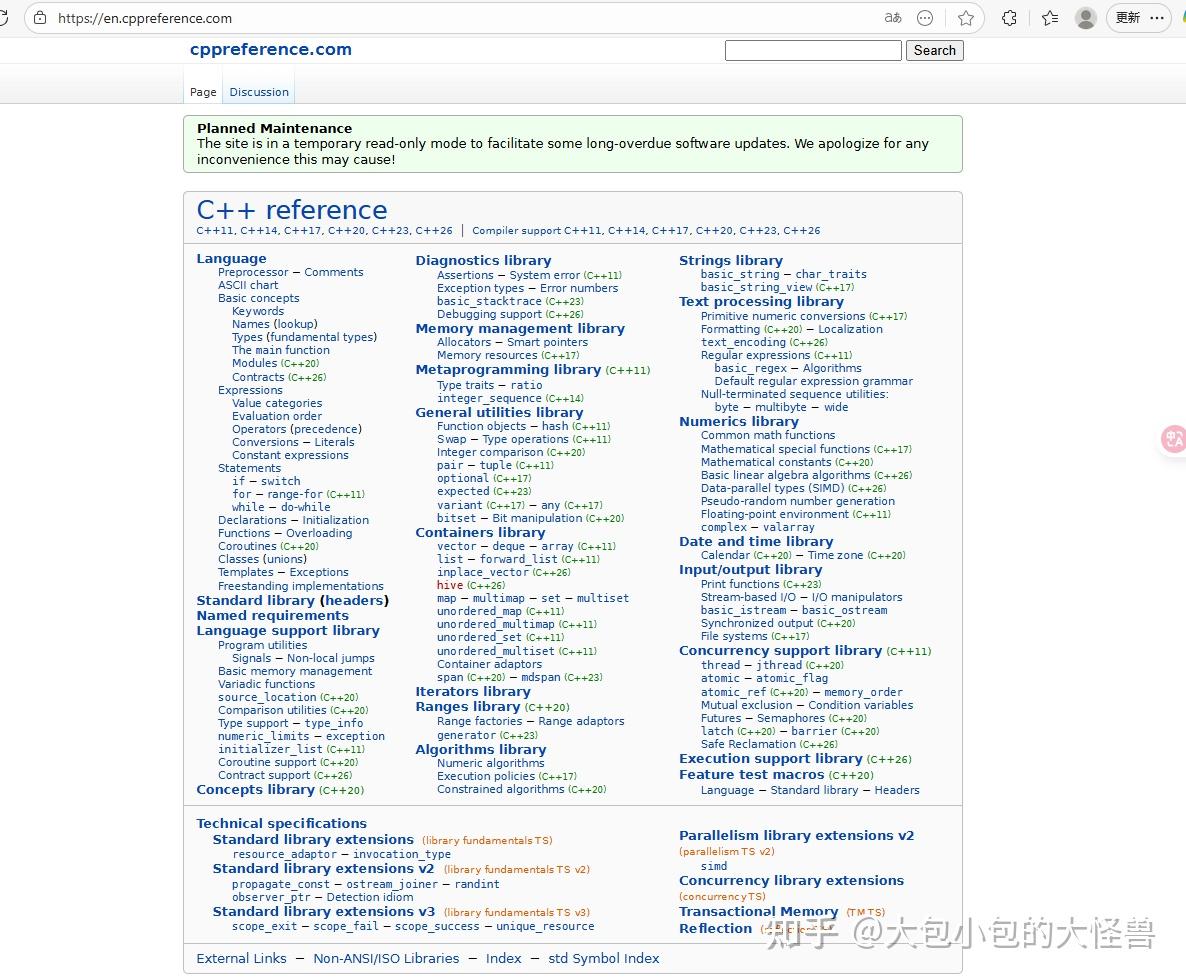Open the Regular expressions link
Viewport: 1186px width, 980px height.
[x=756, y=355]
